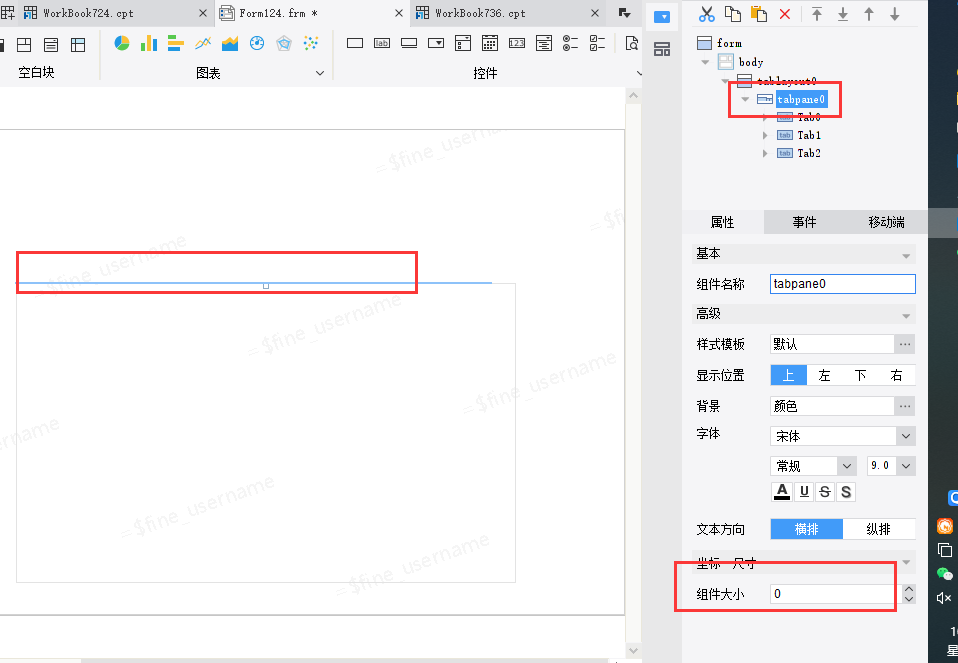The width and height of the screenshot is (958, 663).
Task: Open 背景 color ellipsis button
Action: click(905, 406)
